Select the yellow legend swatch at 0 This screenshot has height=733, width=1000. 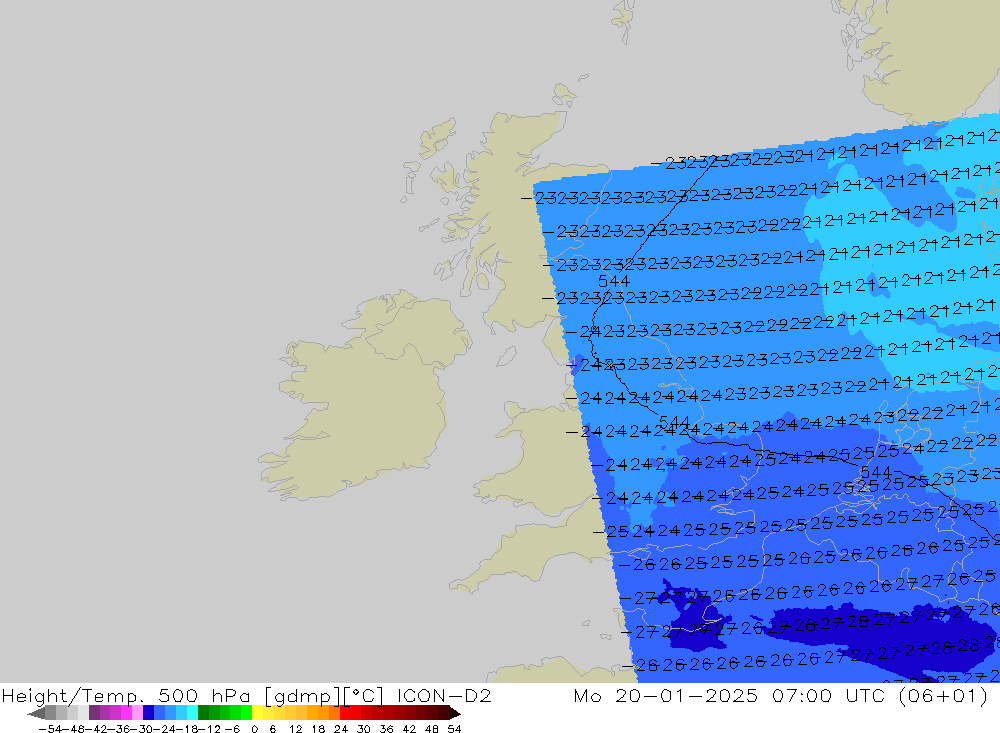[258, 713]
